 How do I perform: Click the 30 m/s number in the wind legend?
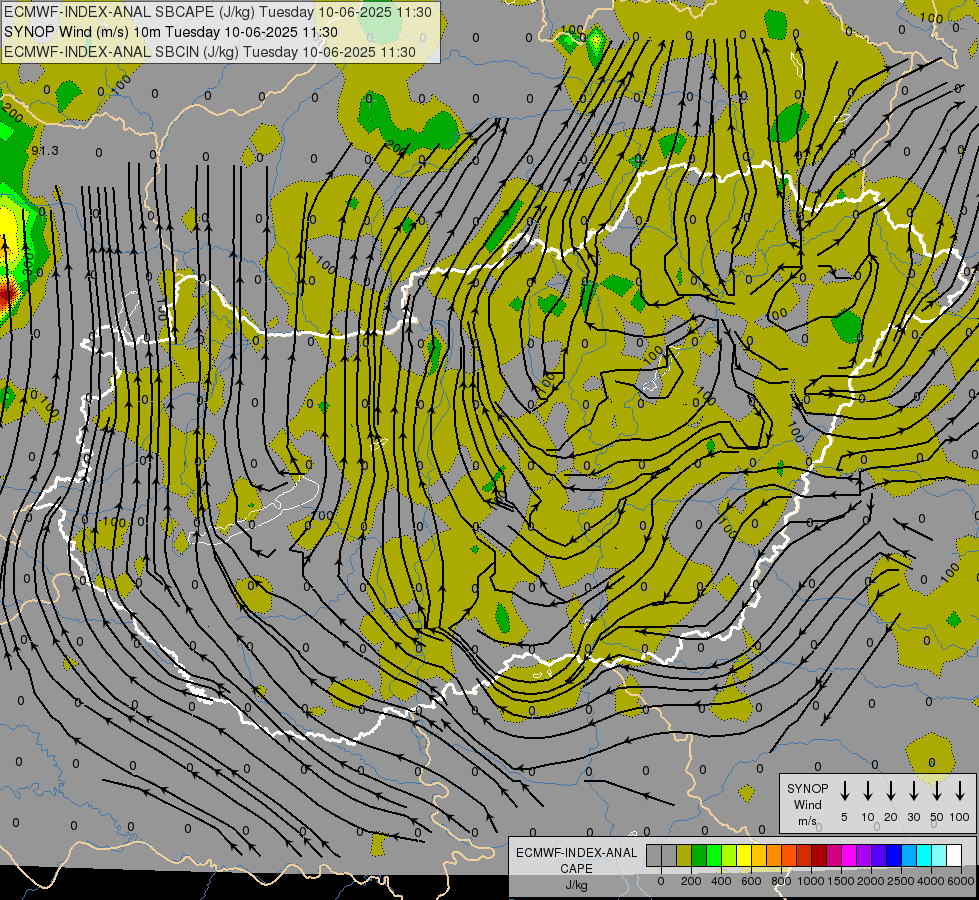tap(913, 817)
